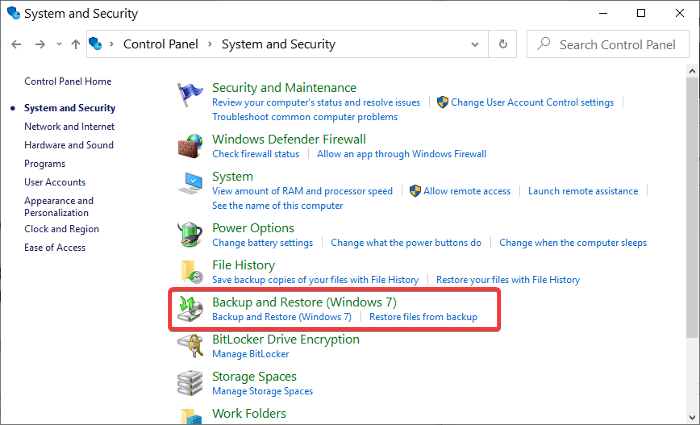Click the Security and Maintenance flag icon
The height and width of the screenshot is (425, 700).
190,95
